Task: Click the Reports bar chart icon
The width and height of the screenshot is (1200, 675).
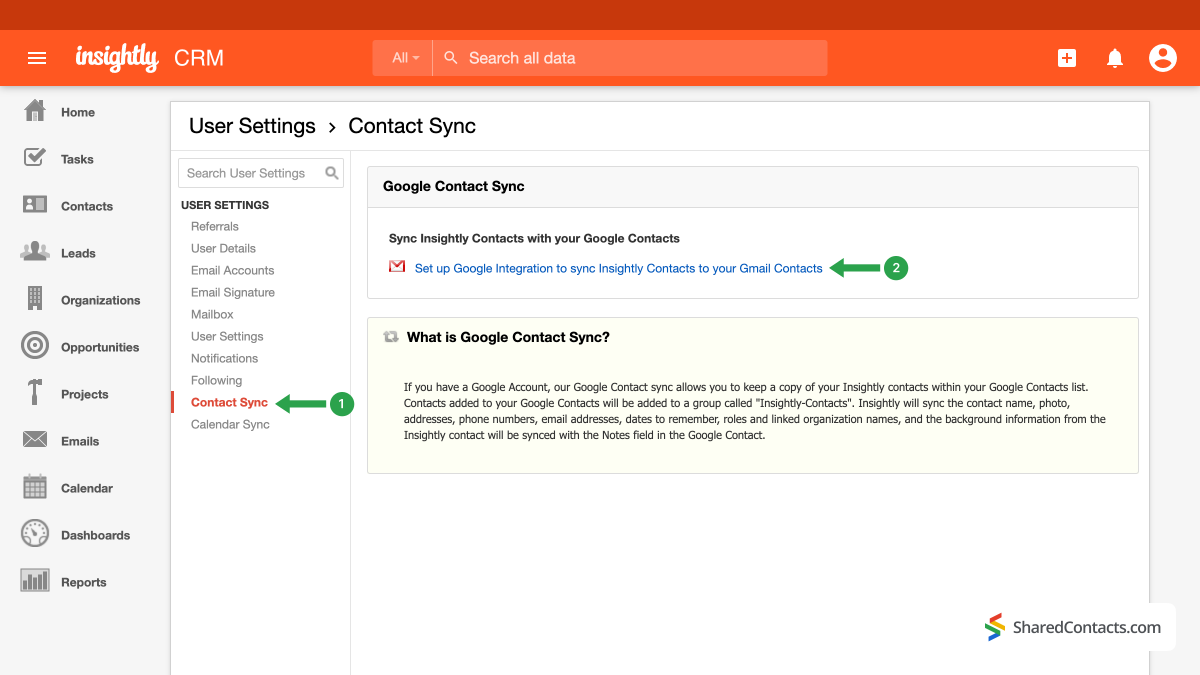Action: tap(35, 581)
